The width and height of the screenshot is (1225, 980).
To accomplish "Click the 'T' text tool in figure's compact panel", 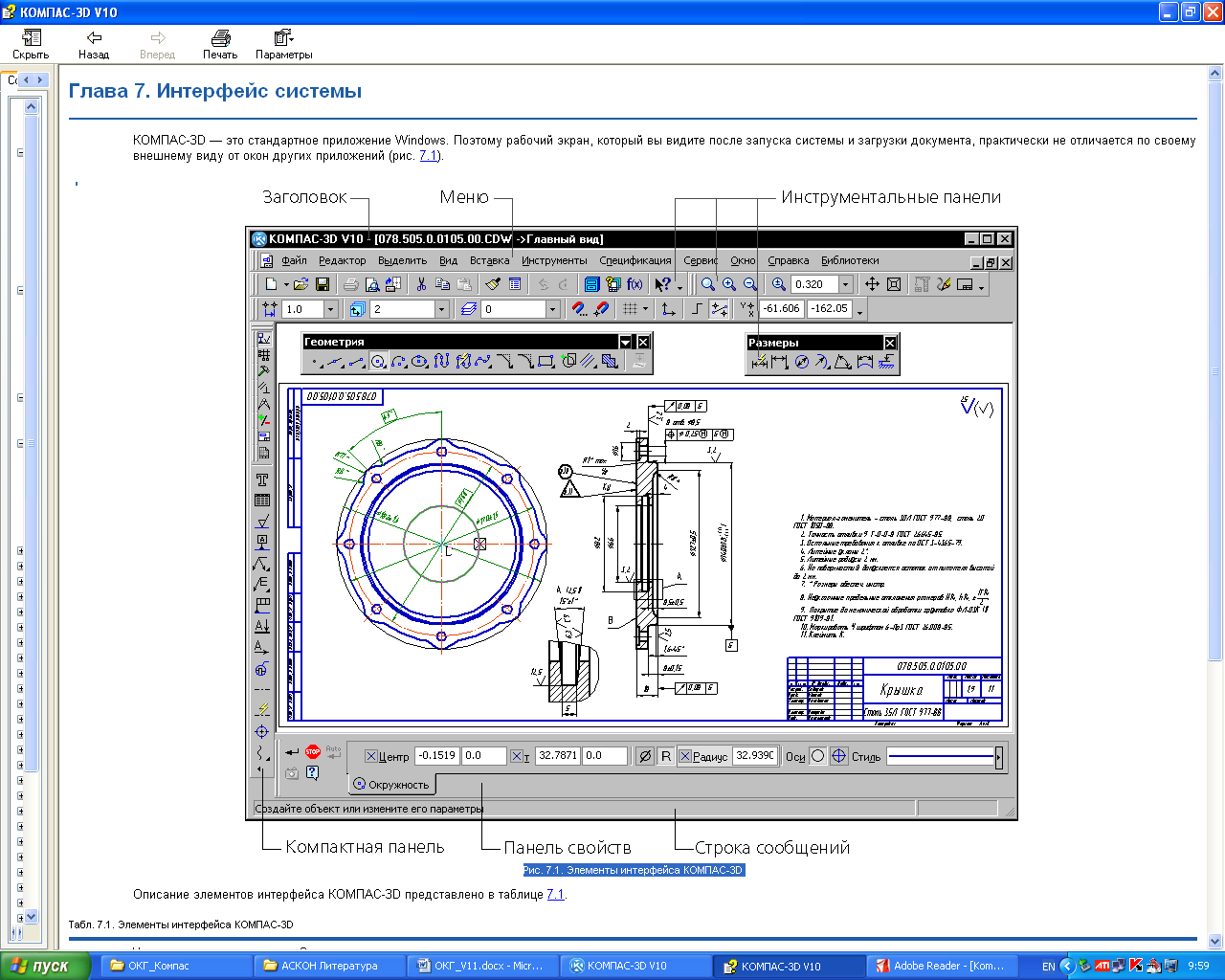I will (262, 479).
